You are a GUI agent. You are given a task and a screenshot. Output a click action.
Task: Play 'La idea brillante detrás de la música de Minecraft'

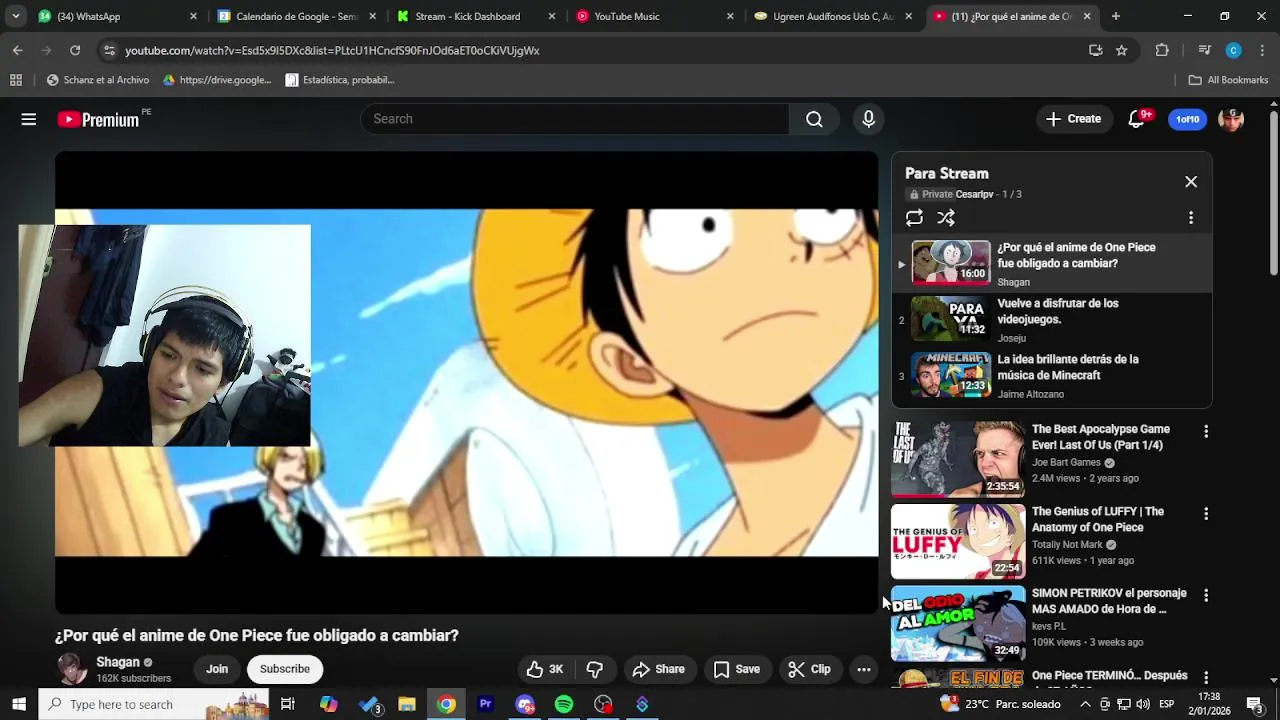(x=1052, y=376)
